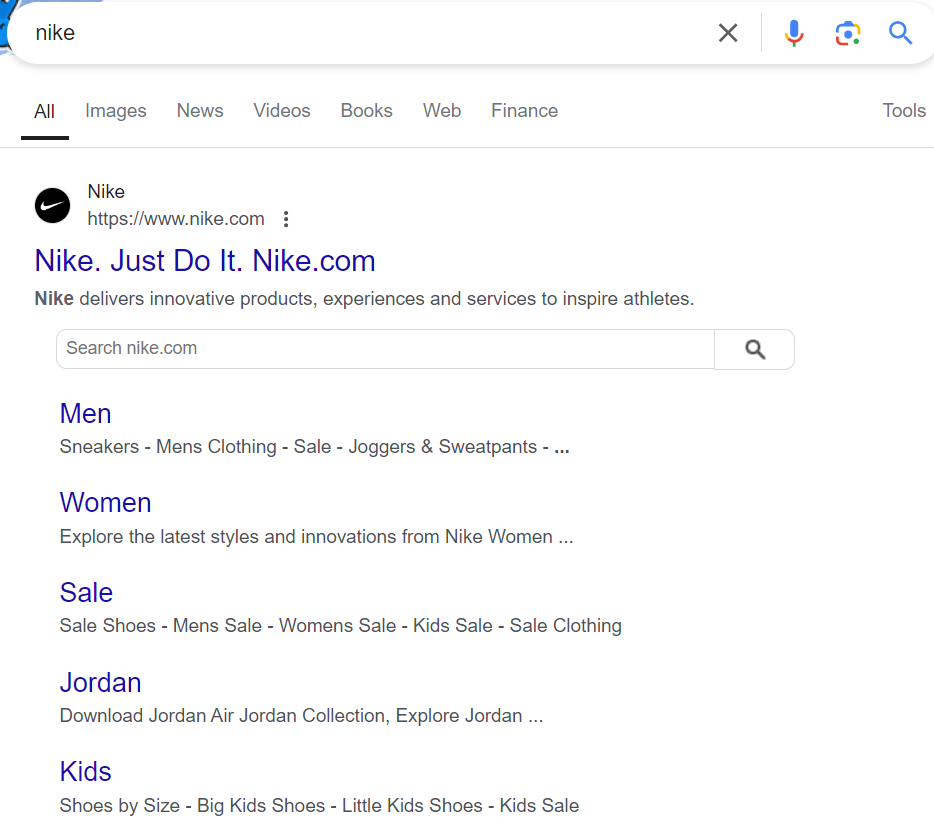Viewport: 934px width, 837px height.
Task: Open the Nike. Just Do It. Nike.com link
Action: click(x=205, y=261)
